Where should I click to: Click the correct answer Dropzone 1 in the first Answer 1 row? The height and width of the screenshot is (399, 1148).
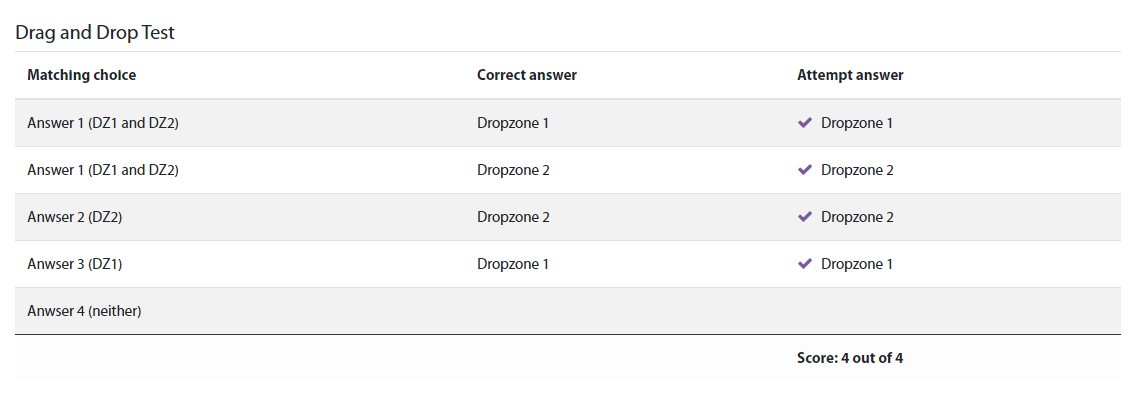click(x=512, y=123)
